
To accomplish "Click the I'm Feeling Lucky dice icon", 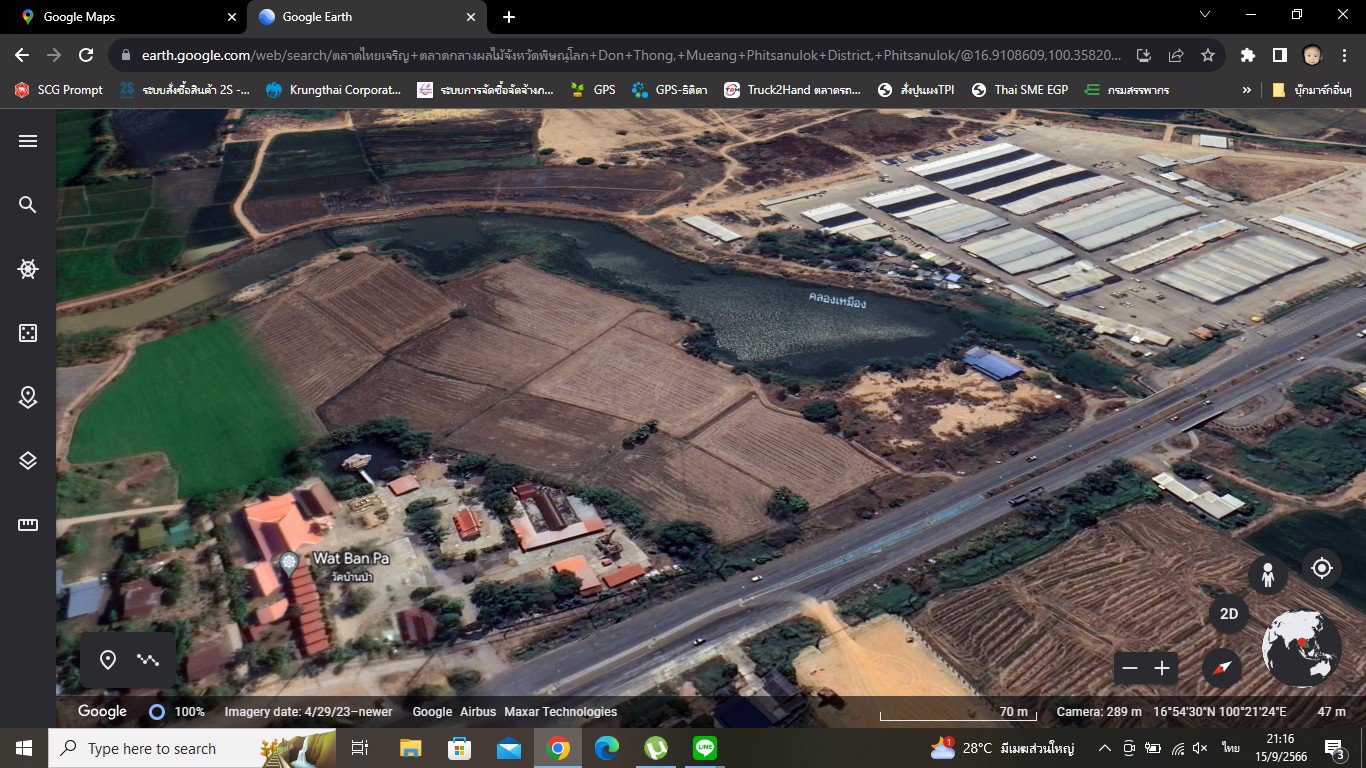I will tap(28, 333).
